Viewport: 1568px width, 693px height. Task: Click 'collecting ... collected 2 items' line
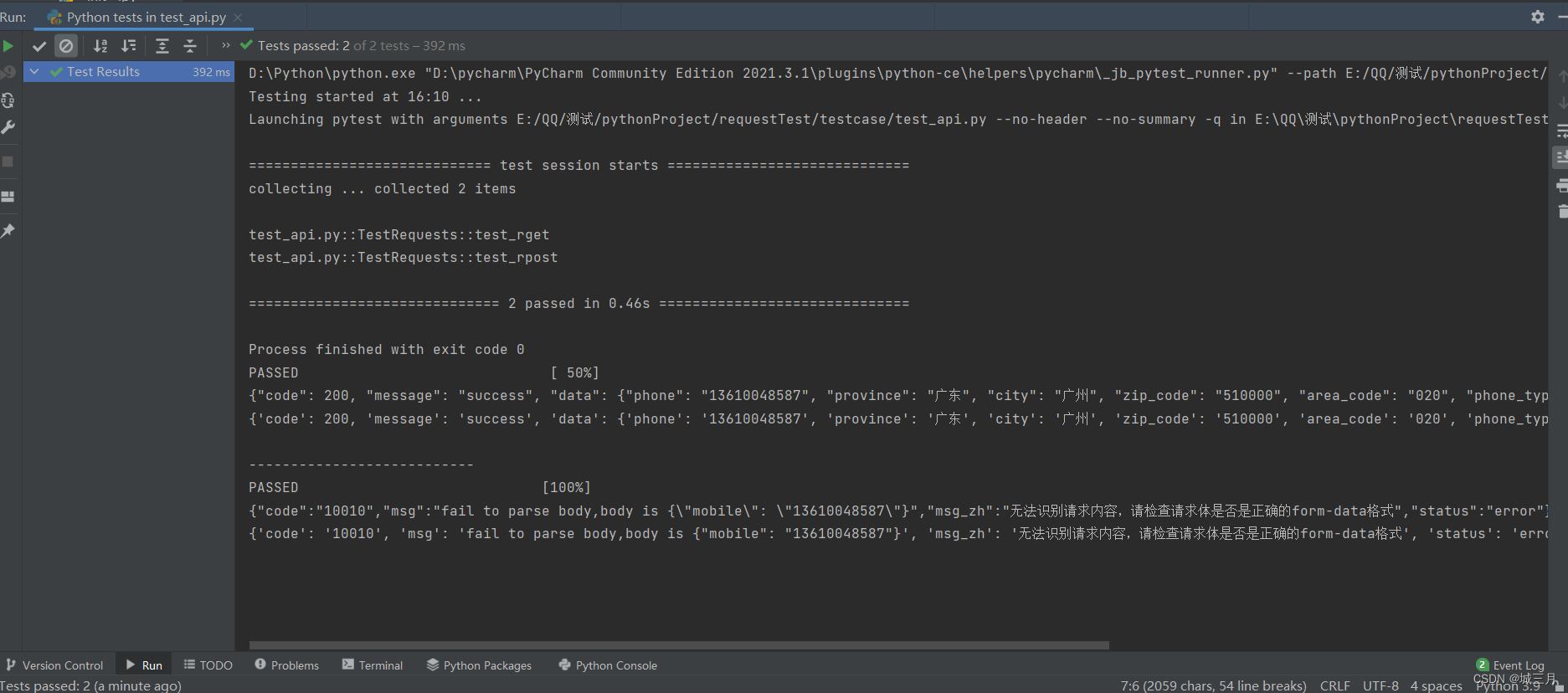pos(382,189)
